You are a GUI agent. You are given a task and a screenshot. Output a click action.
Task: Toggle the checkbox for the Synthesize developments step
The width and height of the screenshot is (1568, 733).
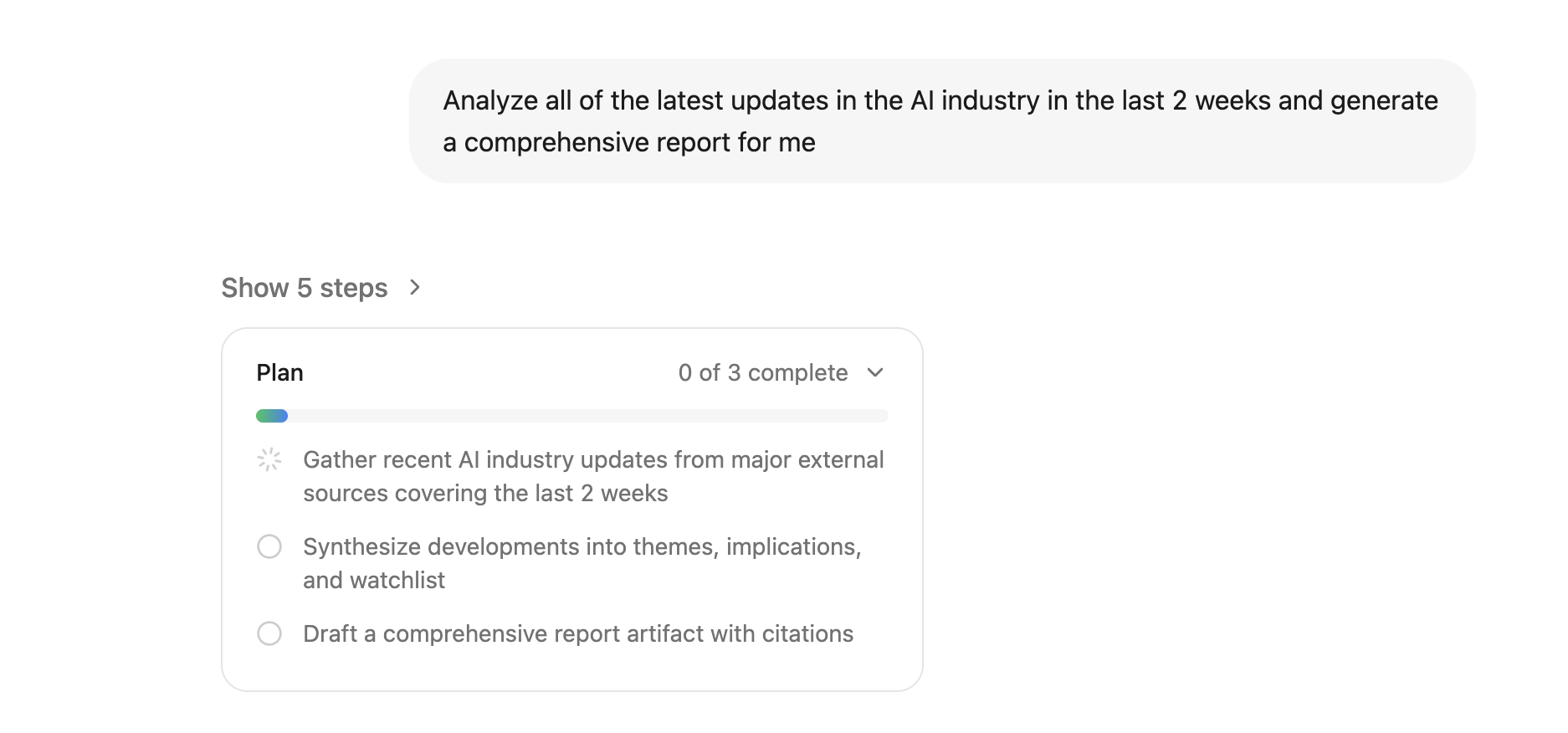click(269, 546)
